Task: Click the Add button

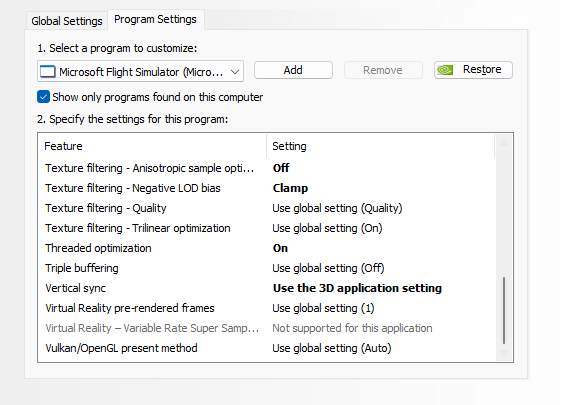Action: 293,70
